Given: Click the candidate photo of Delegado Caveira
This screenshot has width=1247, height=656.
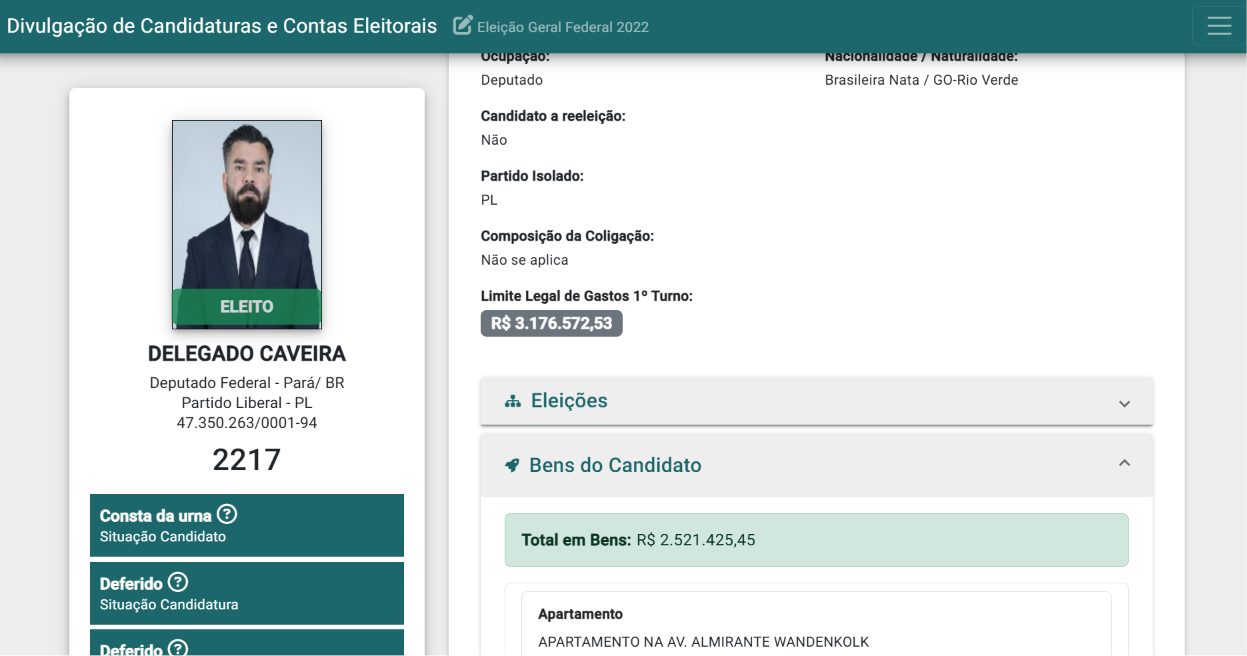Looking at the screenshot, I should 247,224.
